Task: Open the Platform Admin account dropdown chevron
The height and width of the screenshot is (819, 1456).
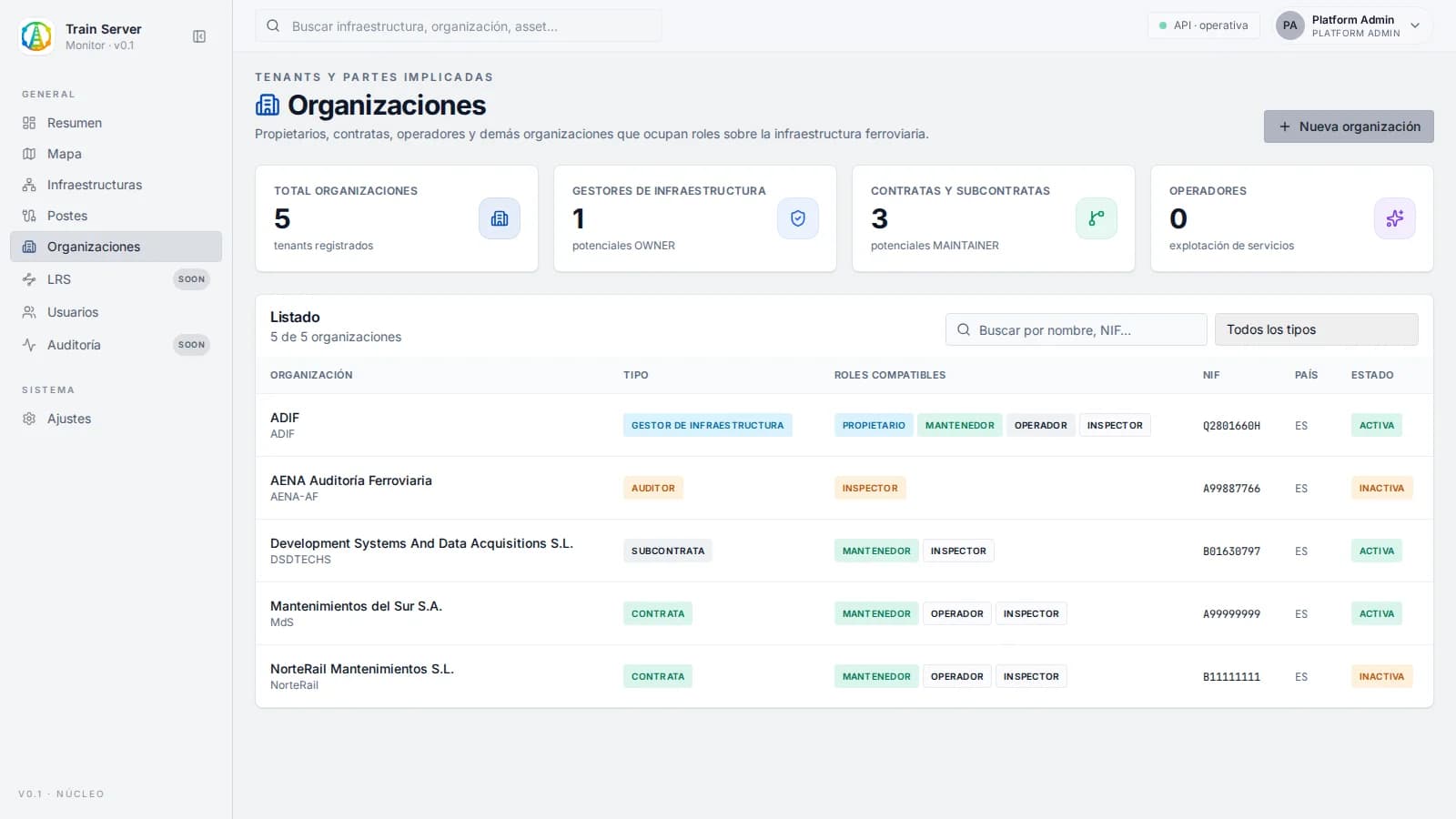Action: click(x=1415, y=25)
